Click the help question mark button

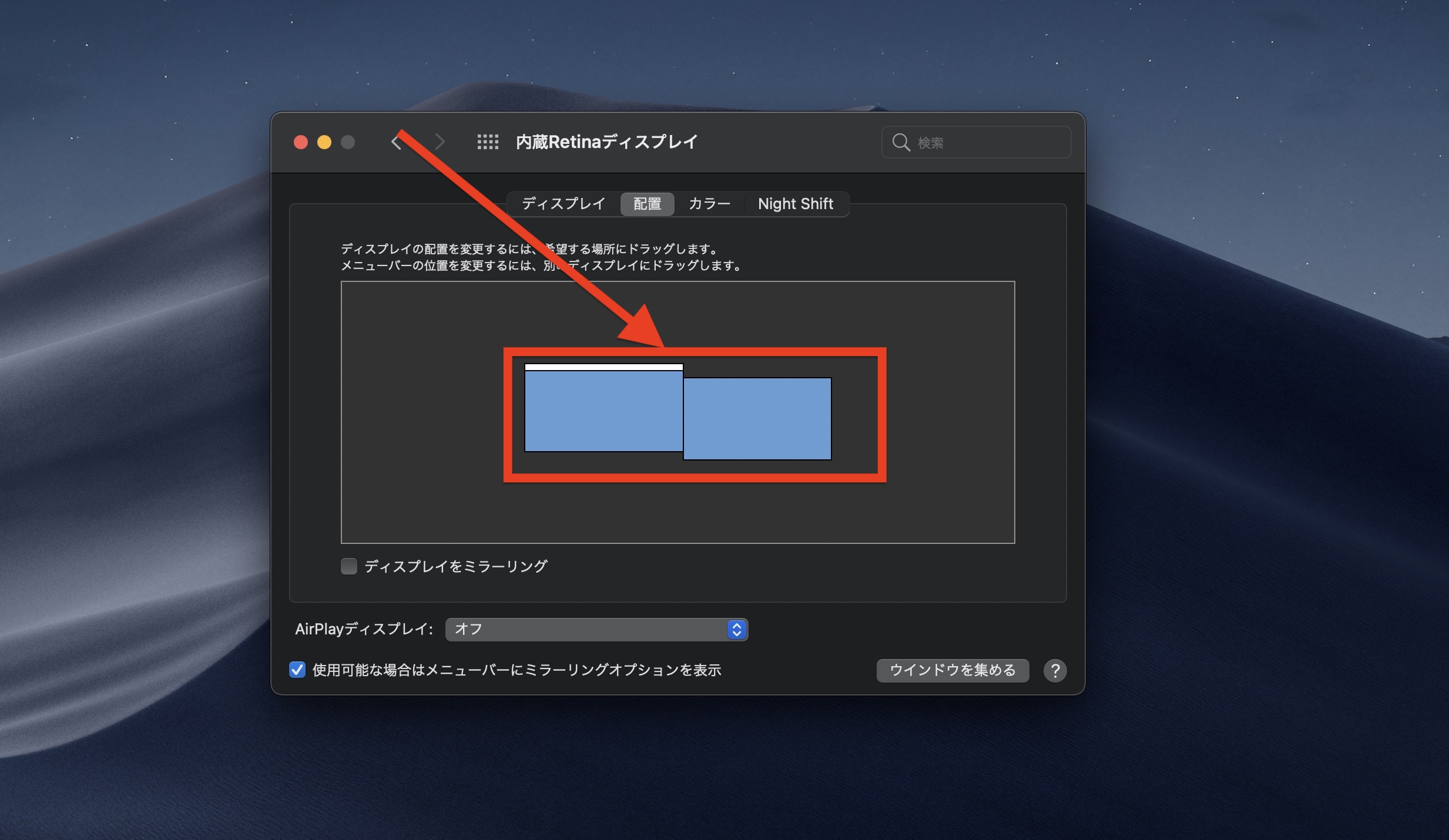(x=1055, y=670)
